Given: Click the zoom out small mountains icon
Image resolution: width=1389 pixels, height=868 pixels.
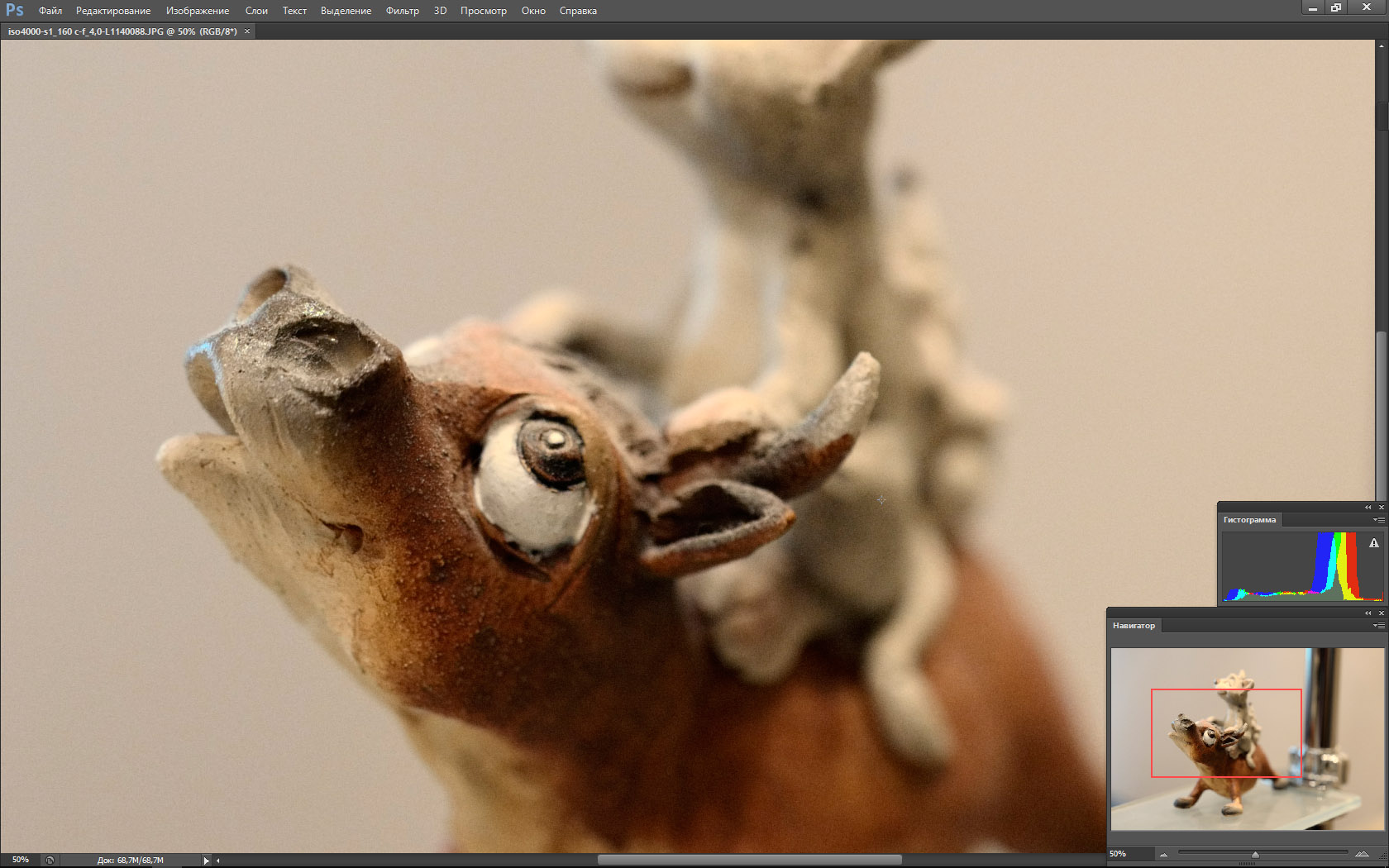Looking at the screenshot, I should [x=1163, y=854].
